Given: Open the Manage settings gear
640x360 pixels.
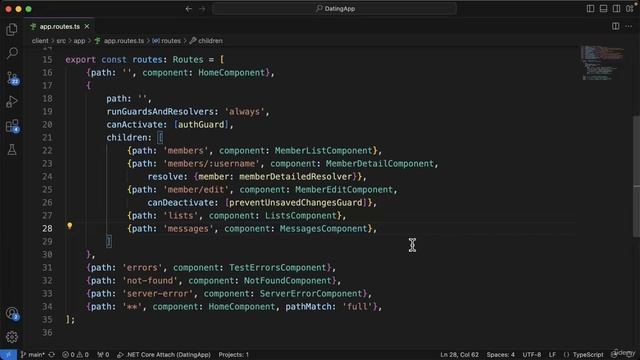Looking at the screenshot, I should click(x=12, y=337).
